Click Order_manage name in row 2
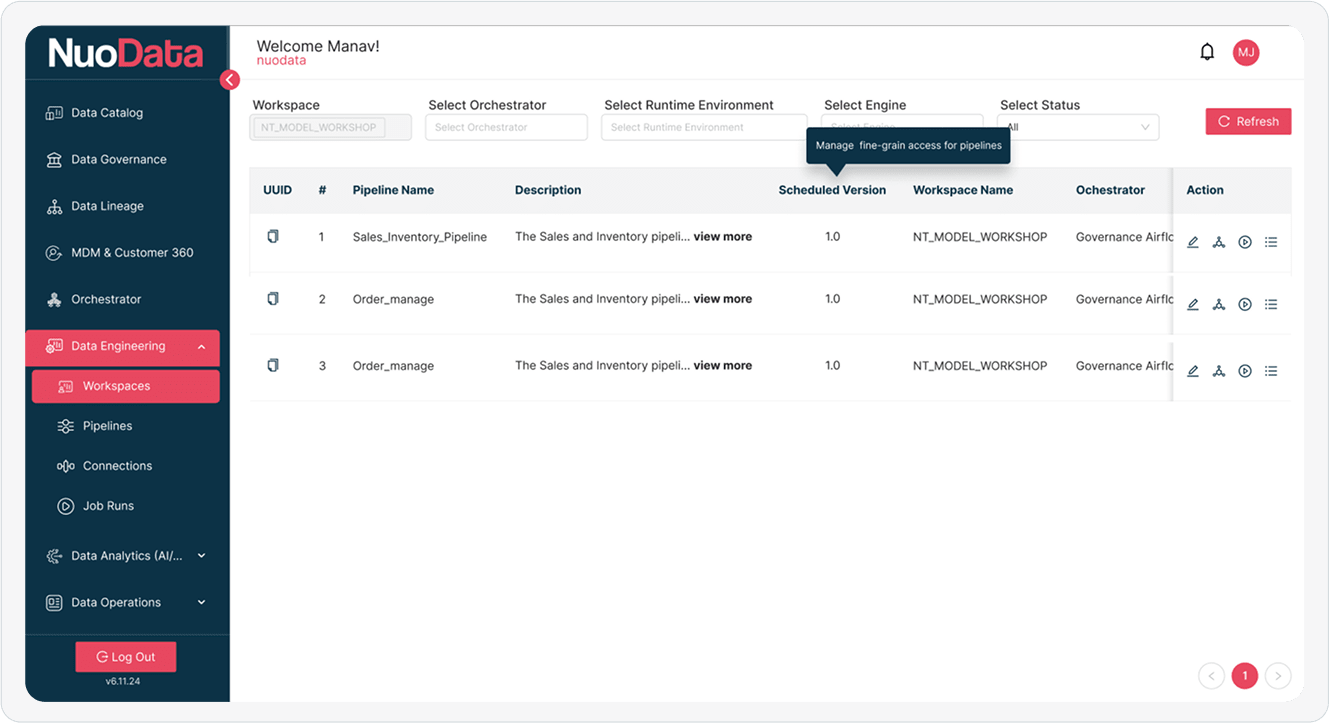 [393, 299]
